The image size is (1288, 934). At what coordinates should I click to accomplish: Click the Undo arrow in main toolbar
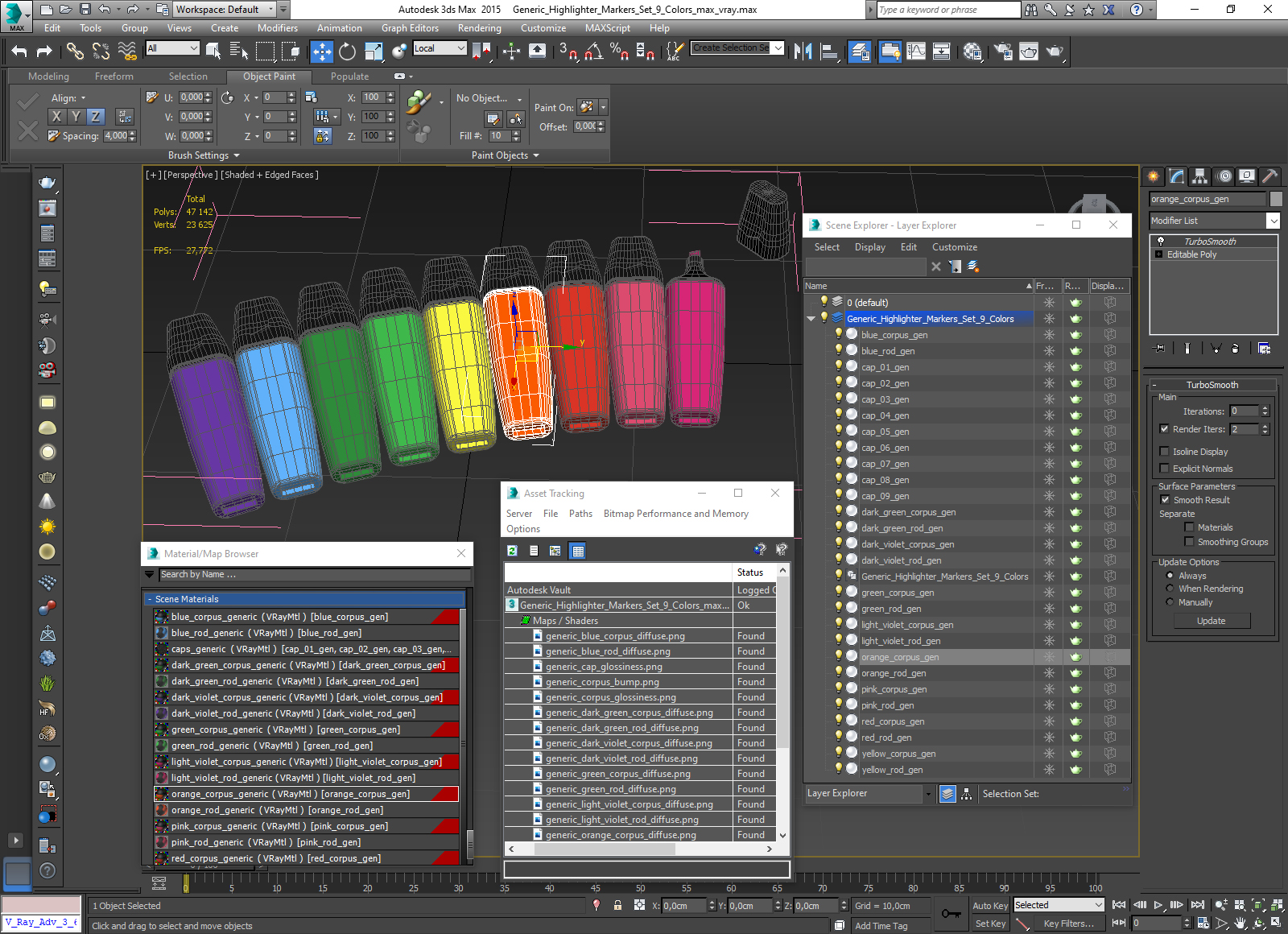19,52
